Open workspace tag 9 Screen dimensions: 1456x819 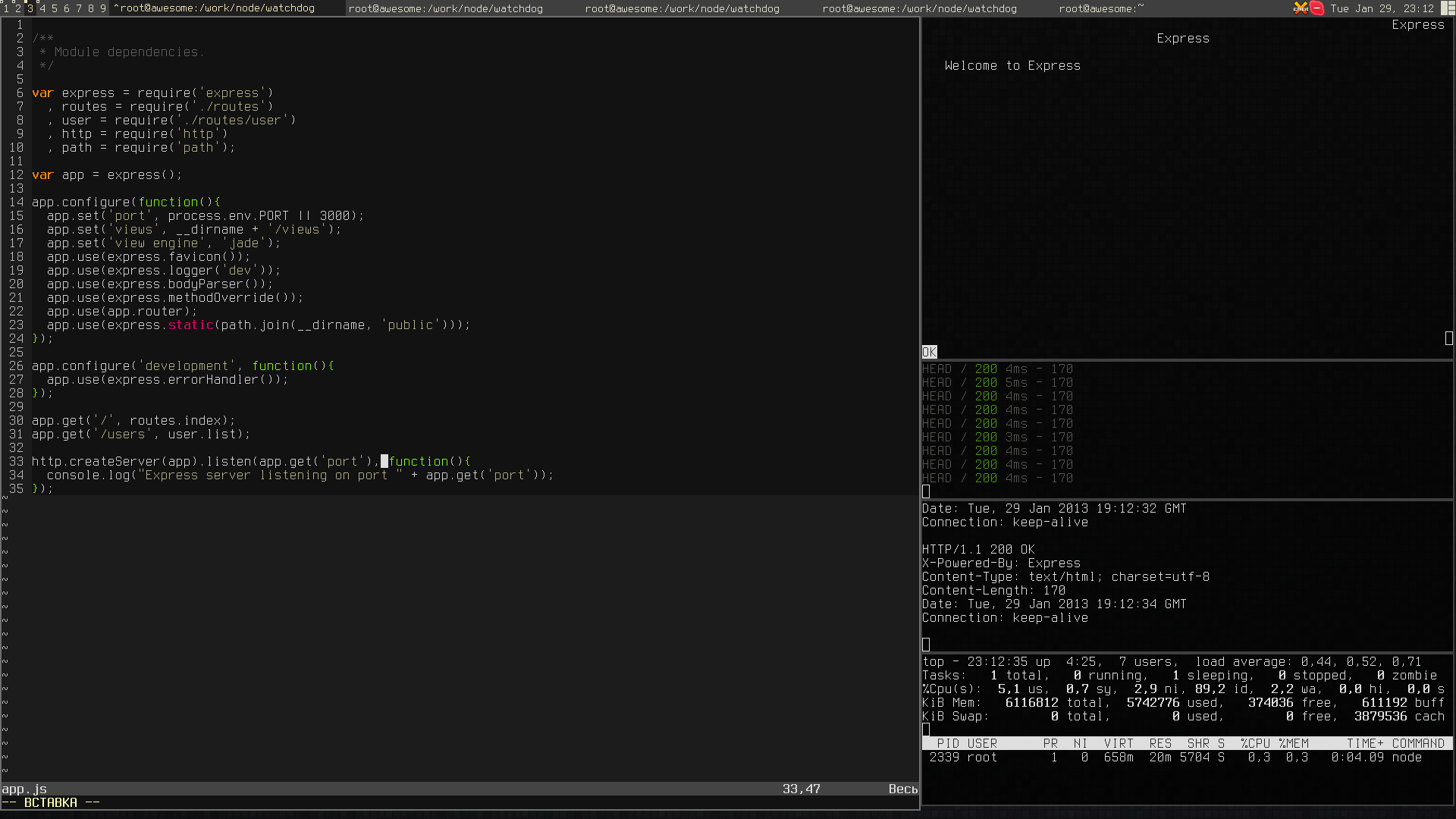[x=103, y=8]
